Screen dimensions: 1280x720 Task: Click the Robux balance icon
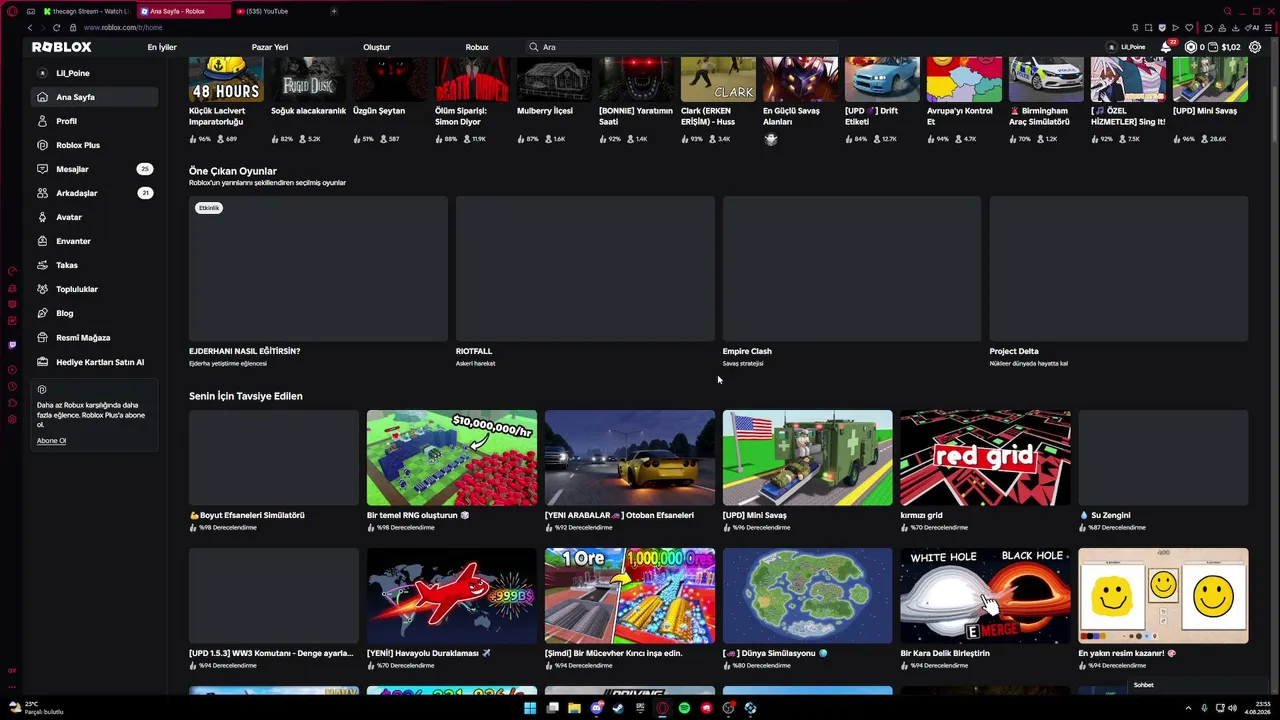1190,47
